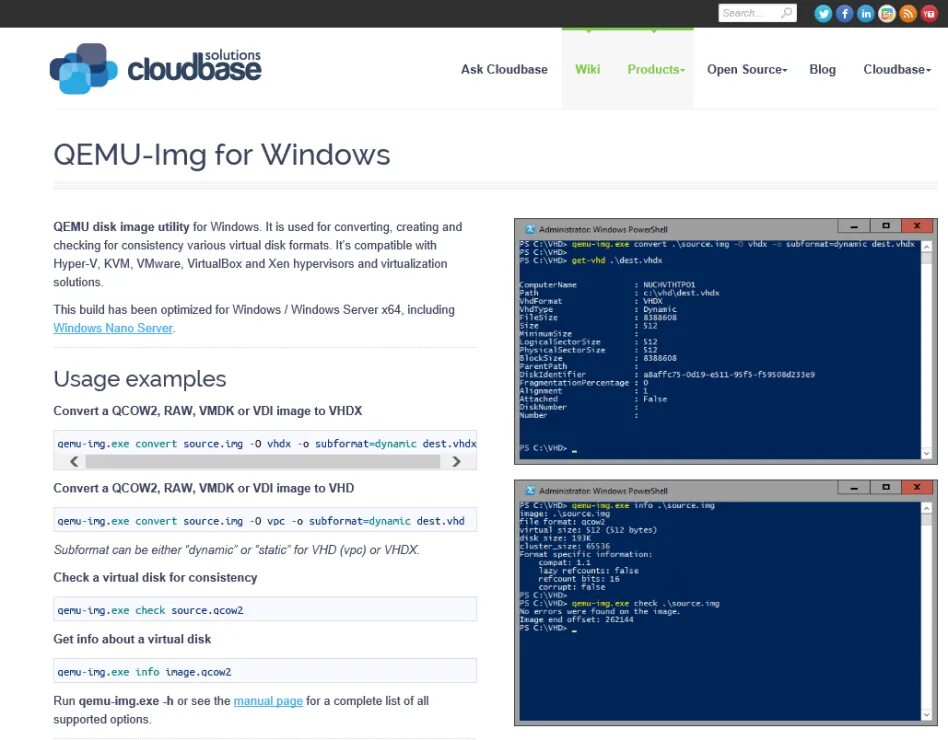Open Ask Cloudbase menu item

[504, 70]
